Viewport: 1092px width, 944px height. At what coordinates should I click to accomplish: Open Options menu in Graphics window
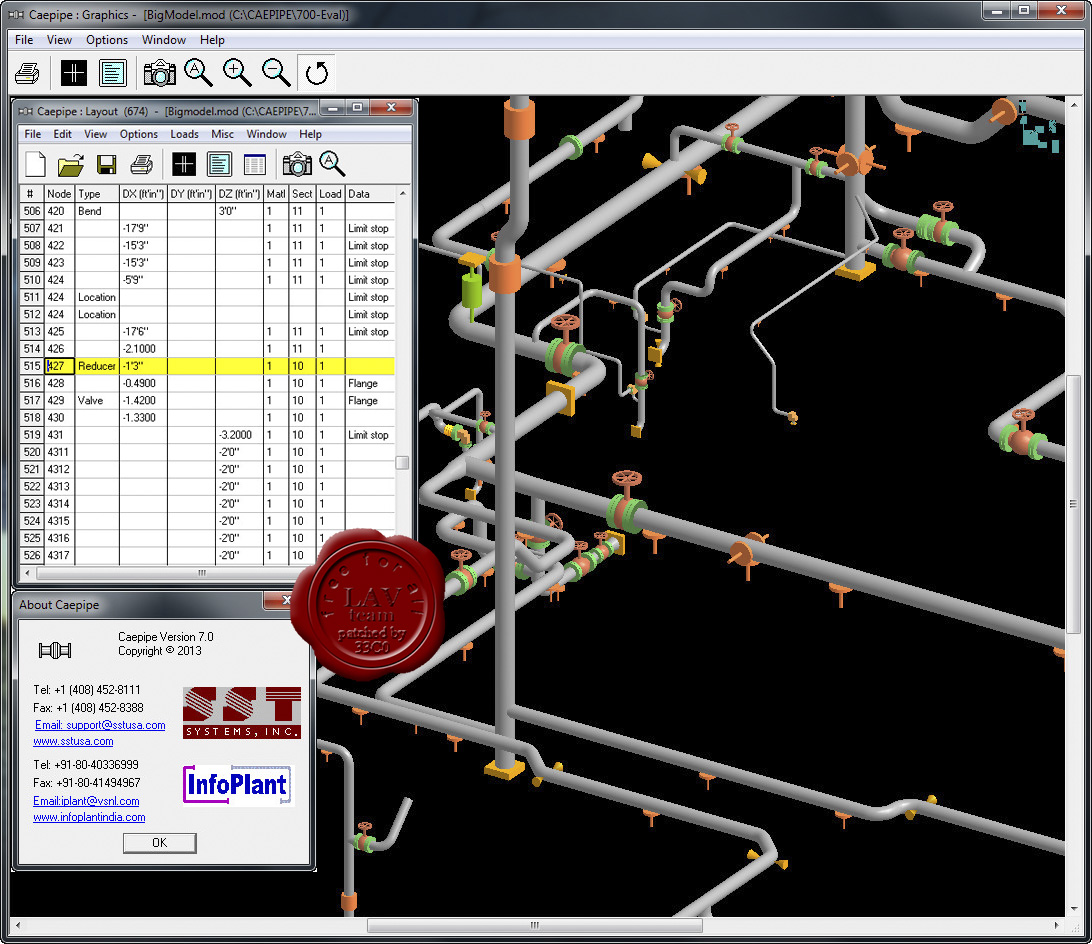107,40
